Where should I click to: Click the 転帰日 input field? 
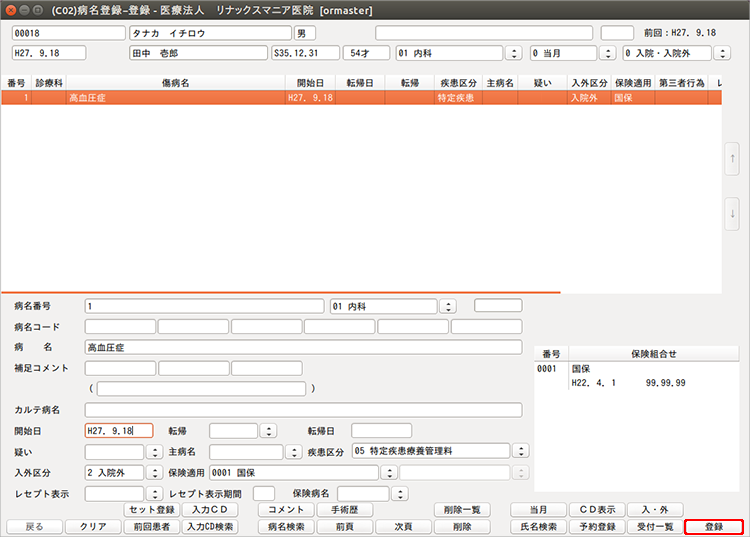(381, 431)
